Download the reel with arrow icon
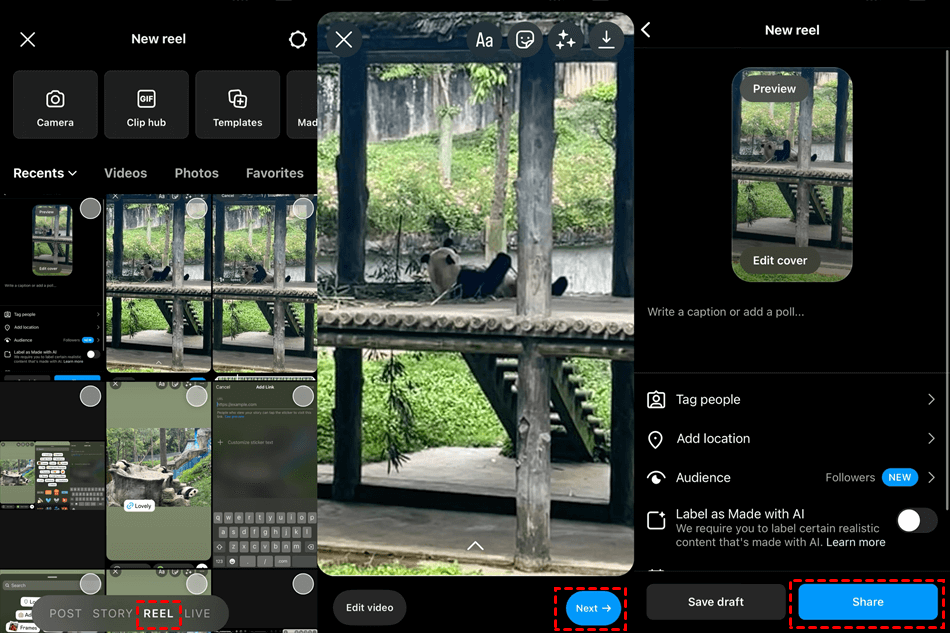950x633 pixels. point(606,40)
